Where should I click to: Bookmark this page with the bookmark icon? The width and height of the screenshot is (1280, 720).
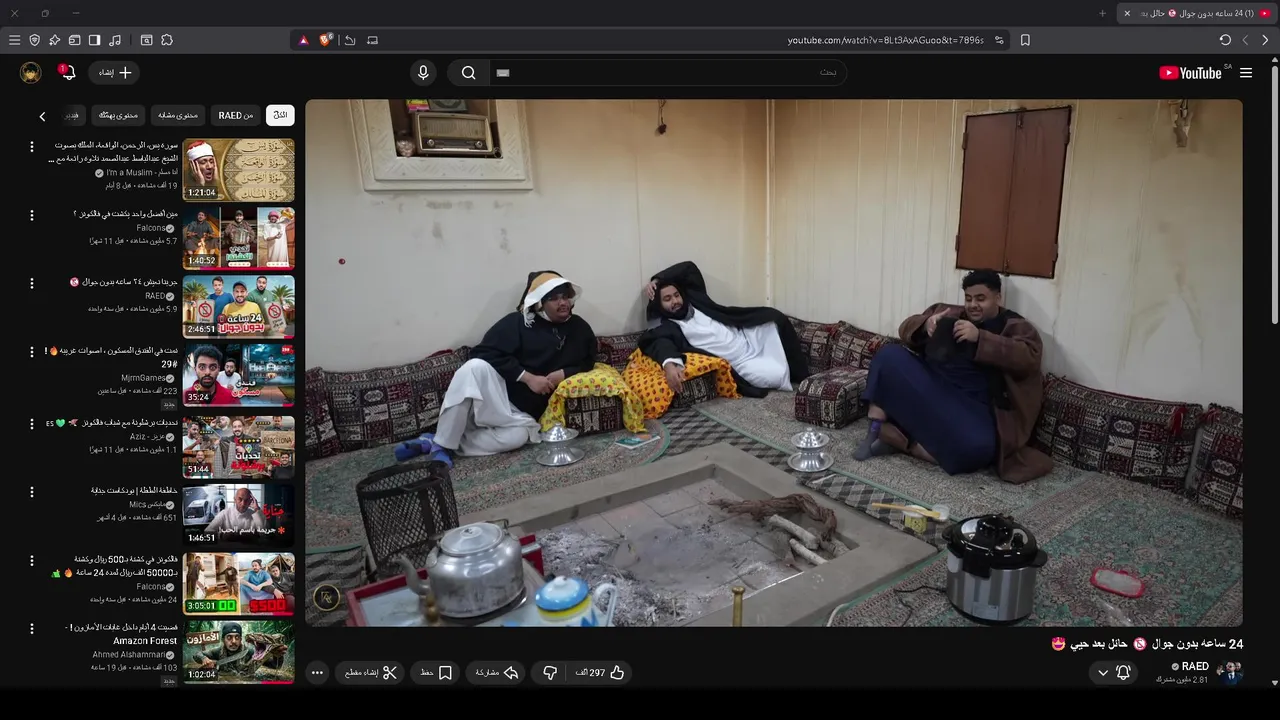pyautogui.click(x=1025, y=40)
